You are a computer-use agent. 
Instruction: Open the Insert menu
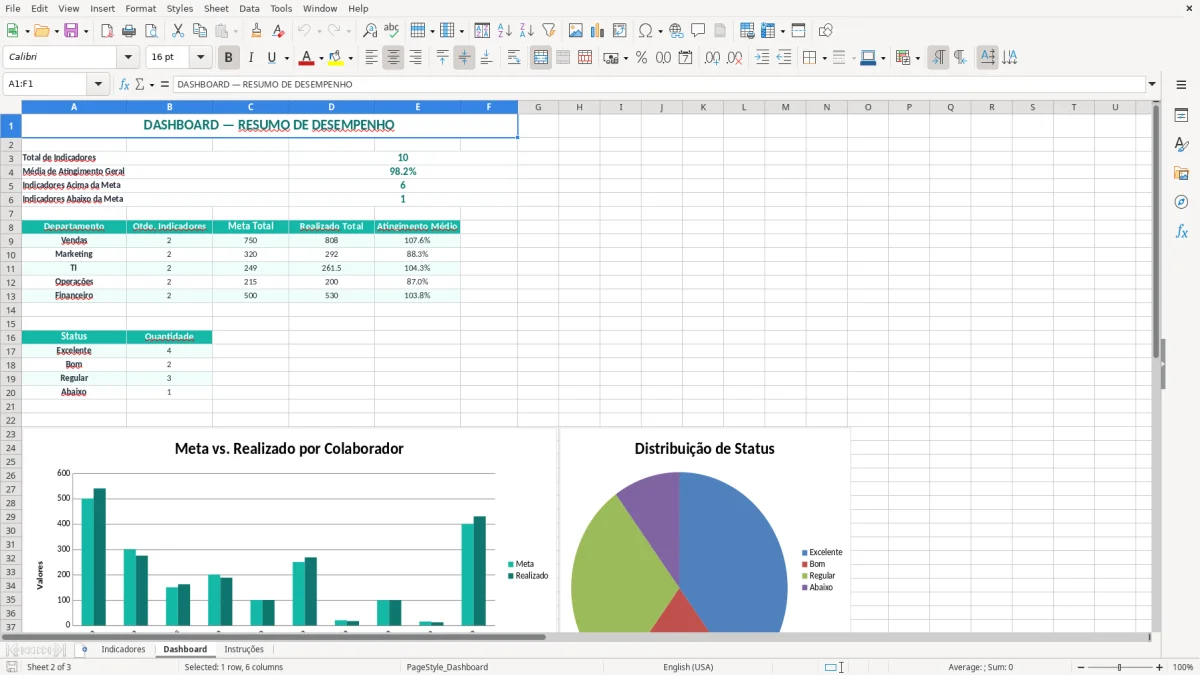(102, 8)
